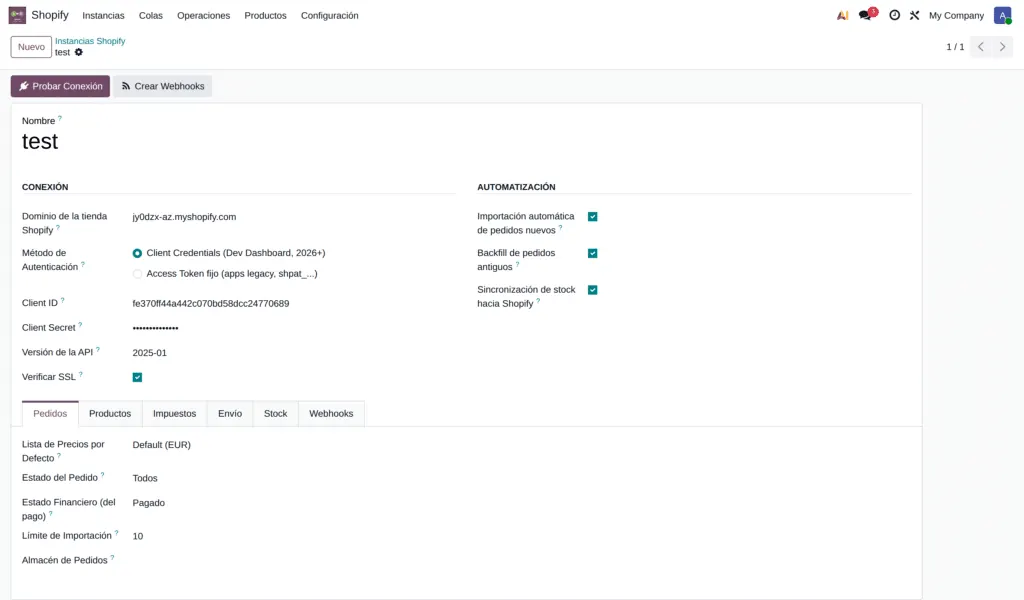Image resolution: width=1024 pixels, height=600 pixels.
Task: Go to the previous record arrow
Action: (981, 46)
